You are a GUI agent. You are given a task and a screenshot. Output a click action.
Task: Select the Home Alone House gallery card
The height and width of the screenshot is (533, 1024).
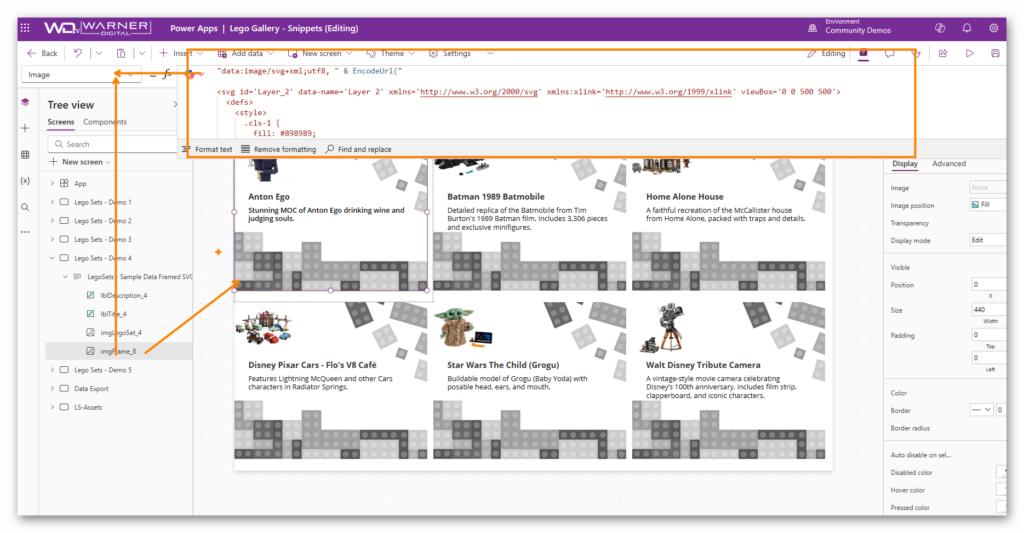pos(728,224)
